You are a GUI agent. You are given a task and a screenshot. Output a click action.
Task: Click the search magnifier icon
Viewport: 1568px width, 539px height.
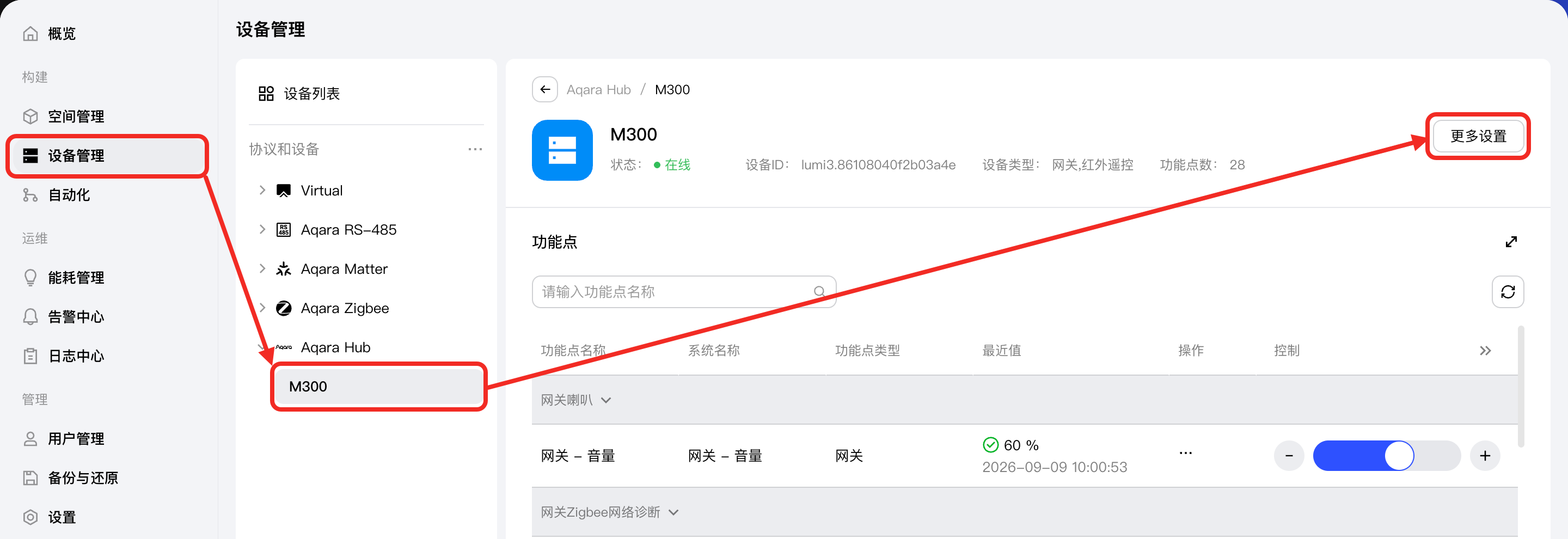click(x=819, y=292)
